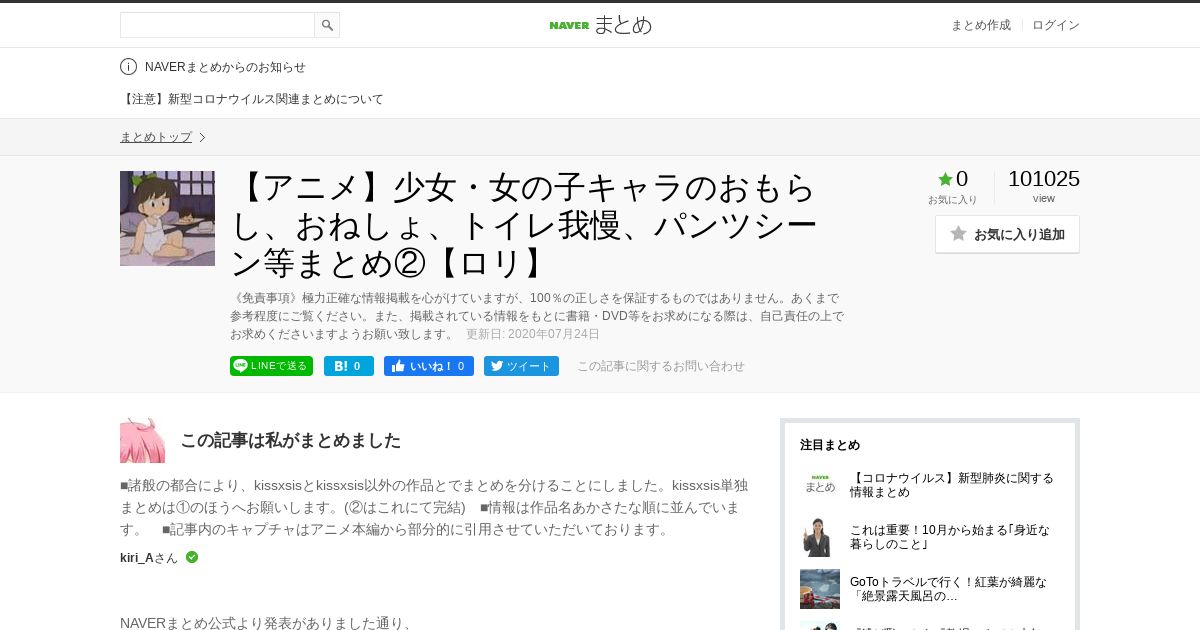
Task: Click the Hatena B! bookmark button
Action: click(x=349, y=366)
